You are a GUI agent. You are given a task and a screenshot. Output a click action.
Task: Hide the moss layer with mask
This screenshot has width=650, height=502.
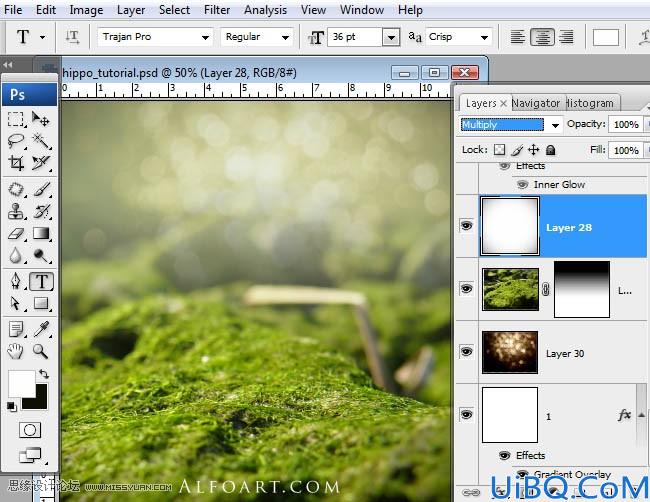(x=466, y=289)
